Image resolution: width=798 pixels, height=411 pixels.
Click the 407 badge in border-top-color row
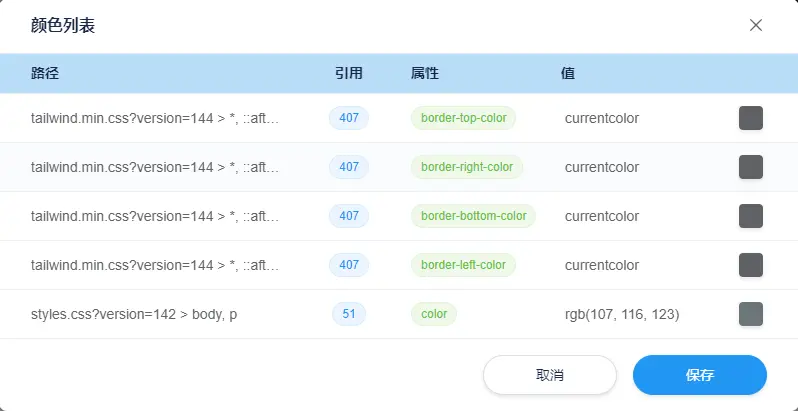[349, 118]
